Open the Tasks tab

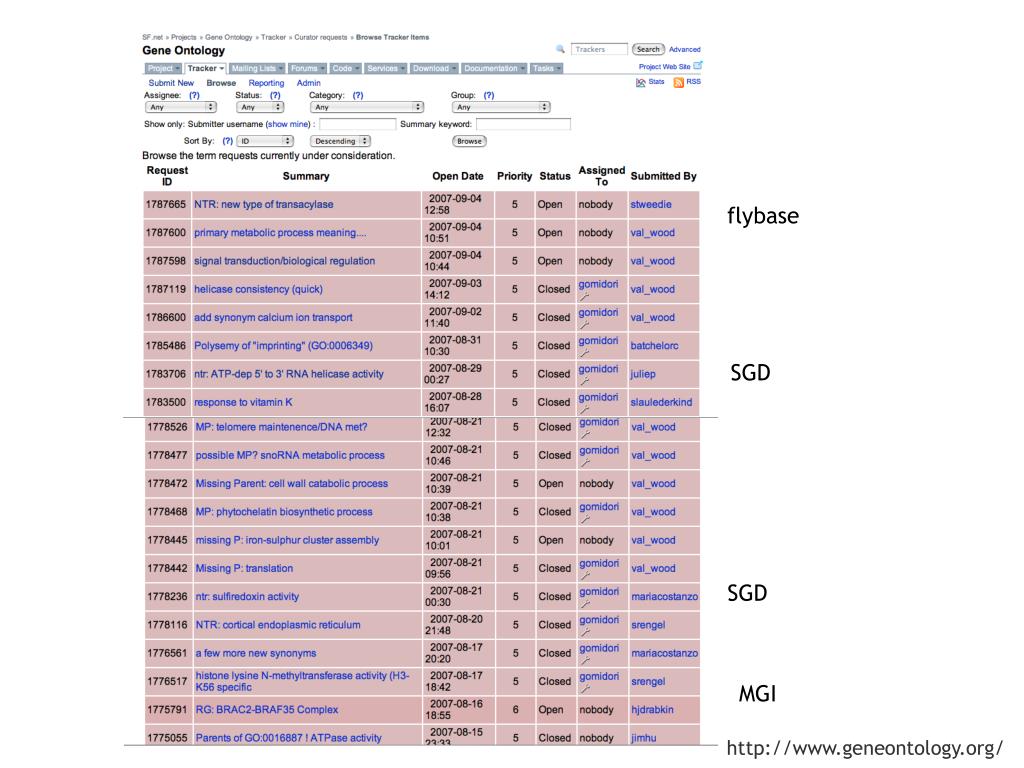pos(546,68)
